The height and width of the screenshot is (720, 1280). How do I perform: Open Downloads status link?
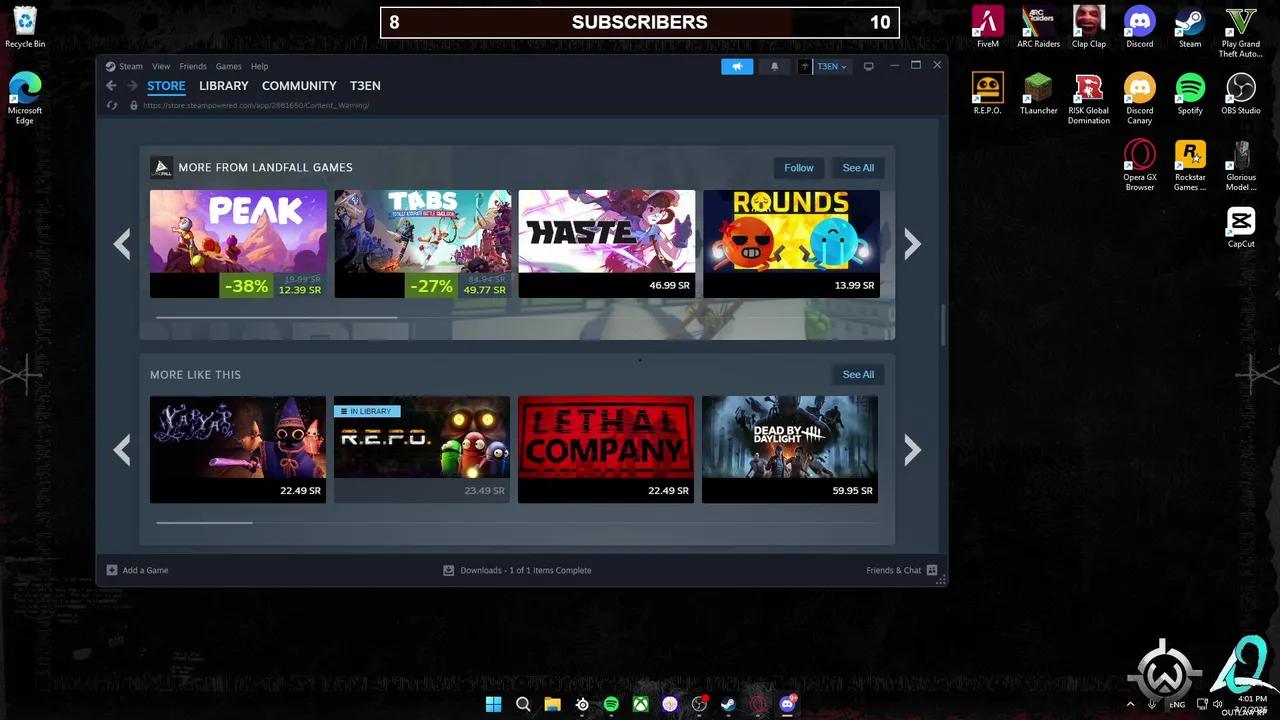[x=526, y=570]
